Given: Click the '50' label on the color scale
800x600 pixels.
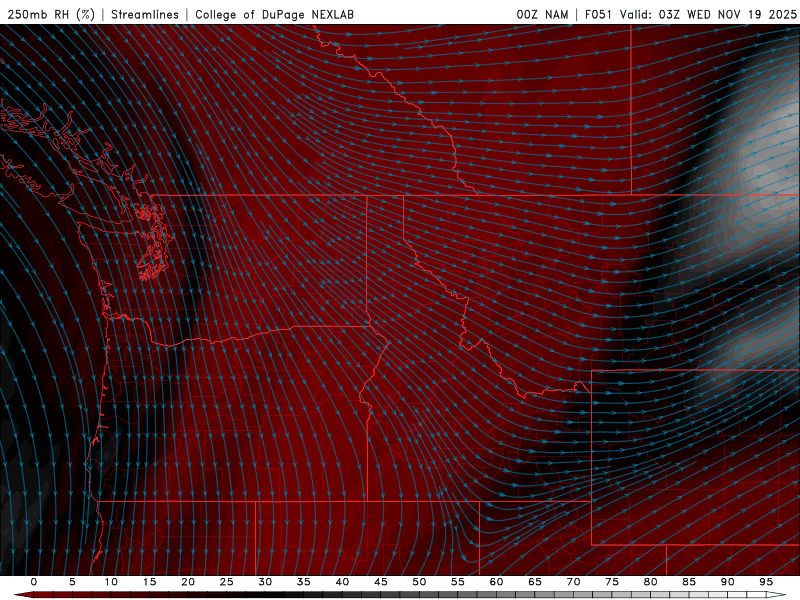Looking at the screenshot, I should coord(419,582).
